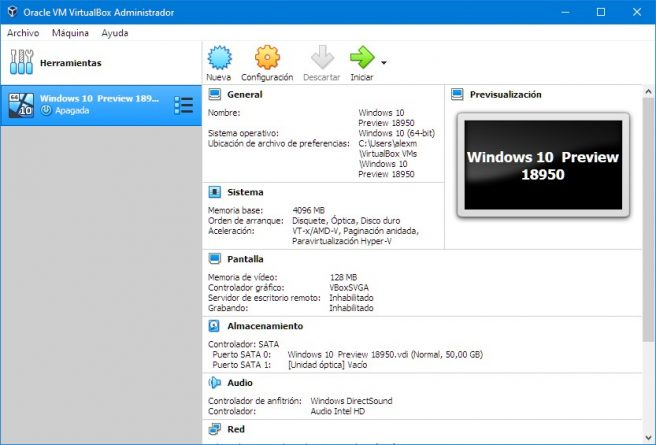Expand the Iniciar dropdown arrow
The width and height of the screenshot is (656, 445).
tap(384, 62)
